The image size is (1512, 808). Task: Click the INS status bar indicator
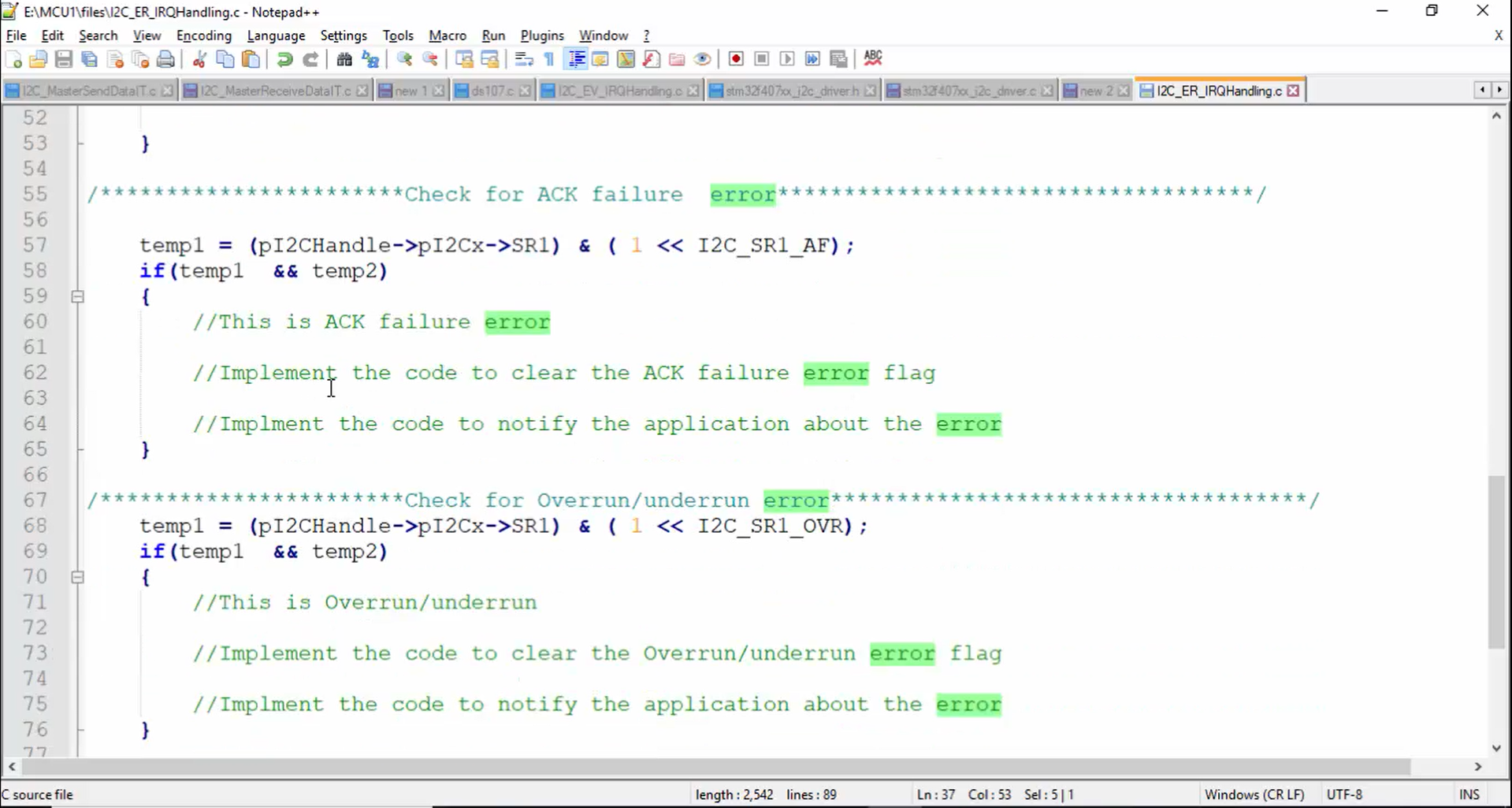1469,795
